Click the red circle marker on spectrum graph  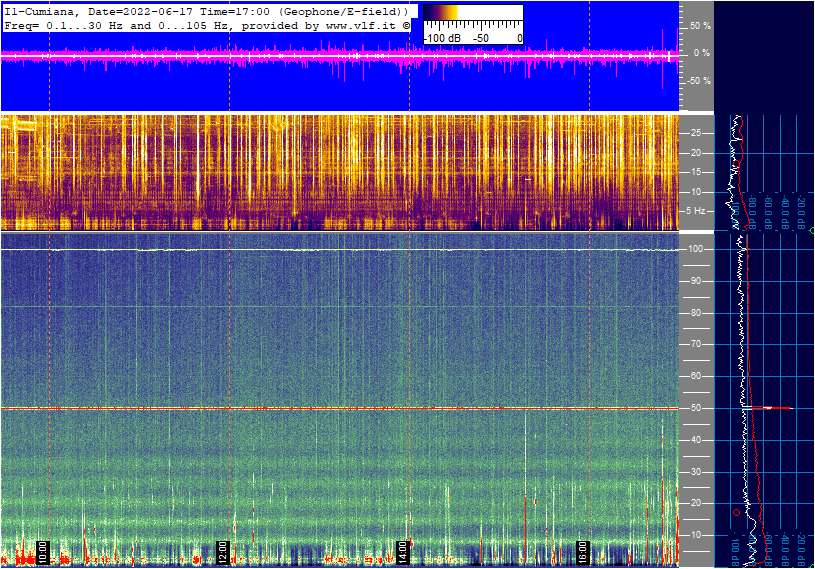pos(737,512)
